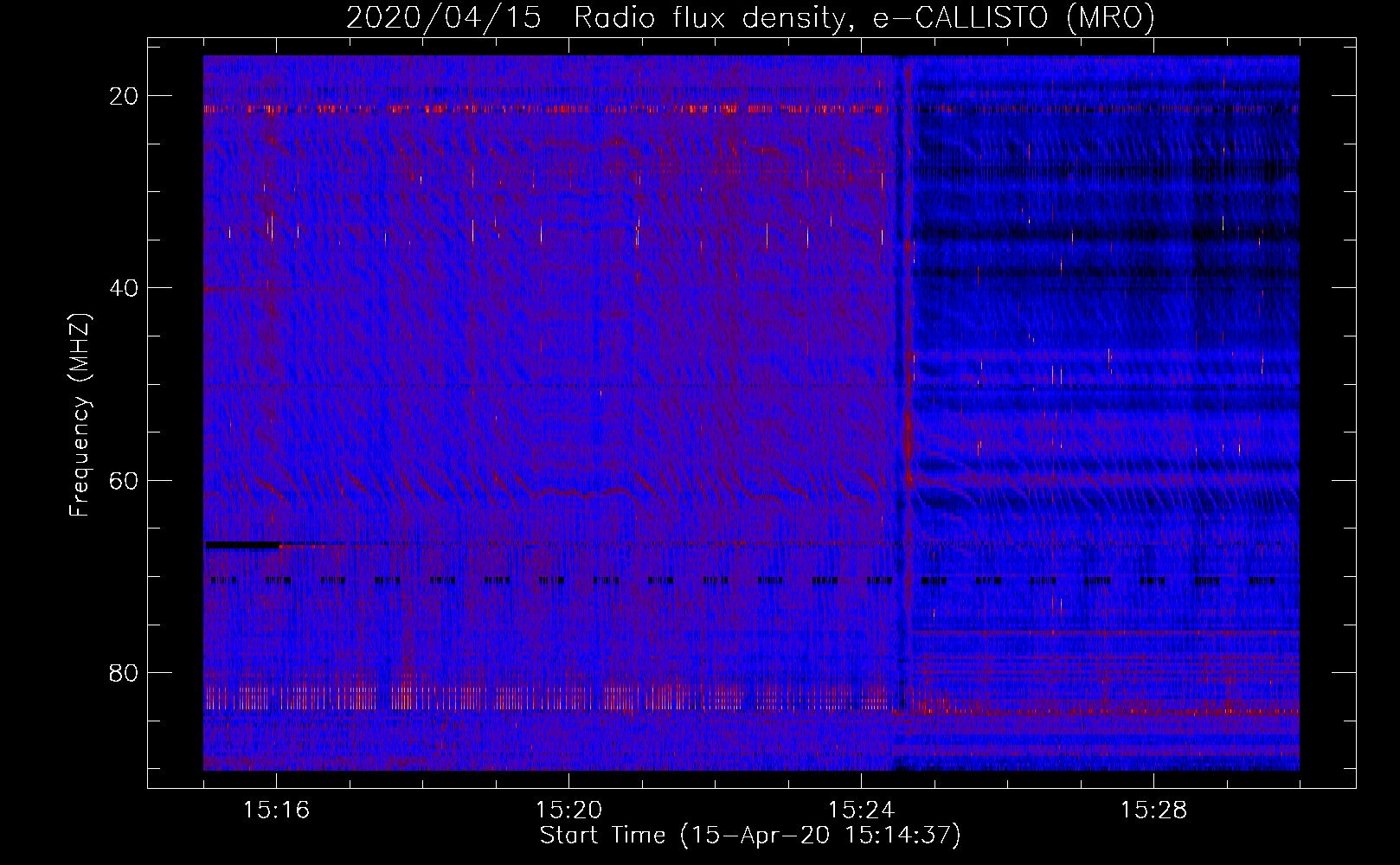The width and height of the screenshot is (1400, 865).
Task: Click the red interference line near 21 MHz
Action: click(543, 109)
